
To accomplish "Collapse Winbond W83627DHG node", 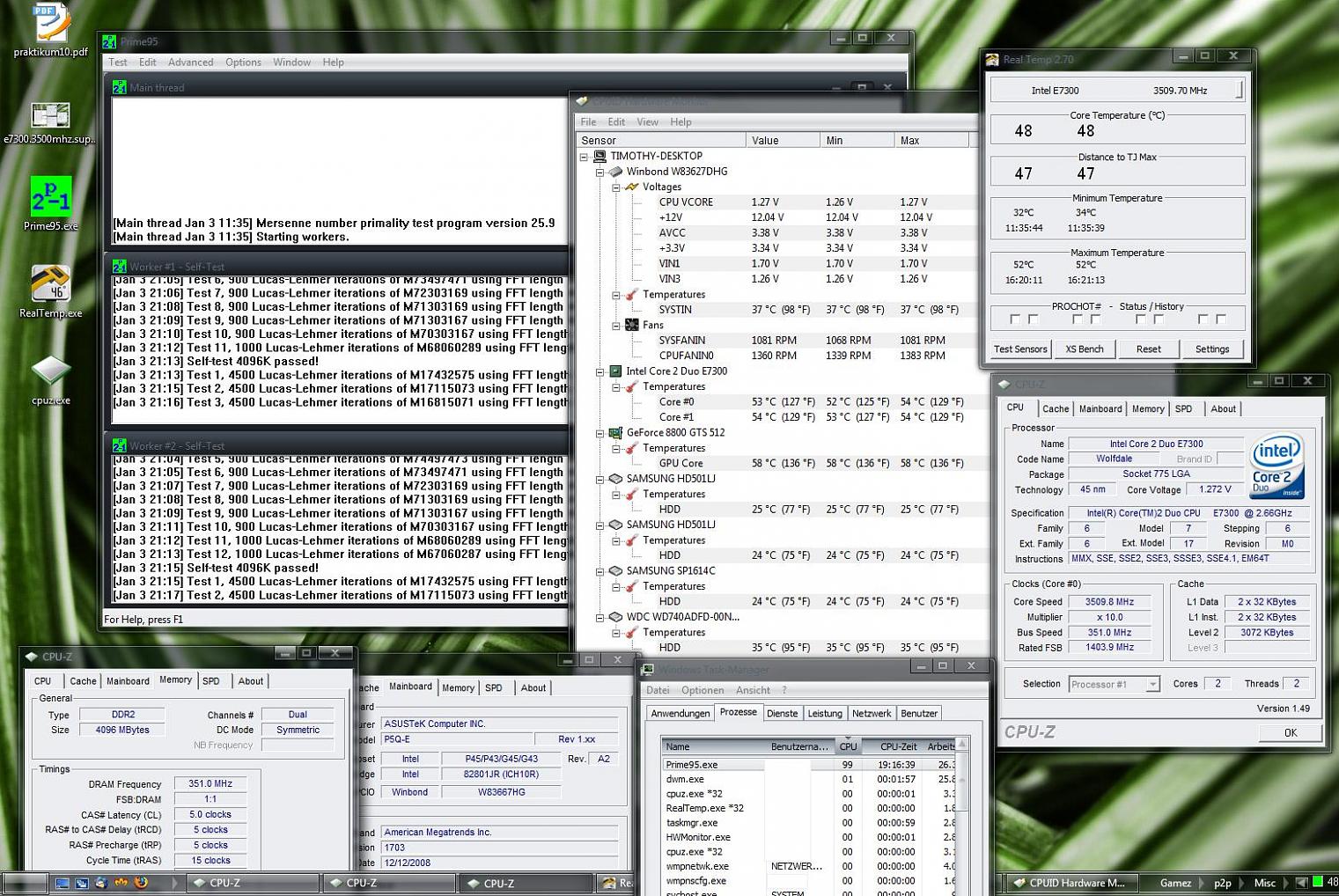I will coord(600,173).
